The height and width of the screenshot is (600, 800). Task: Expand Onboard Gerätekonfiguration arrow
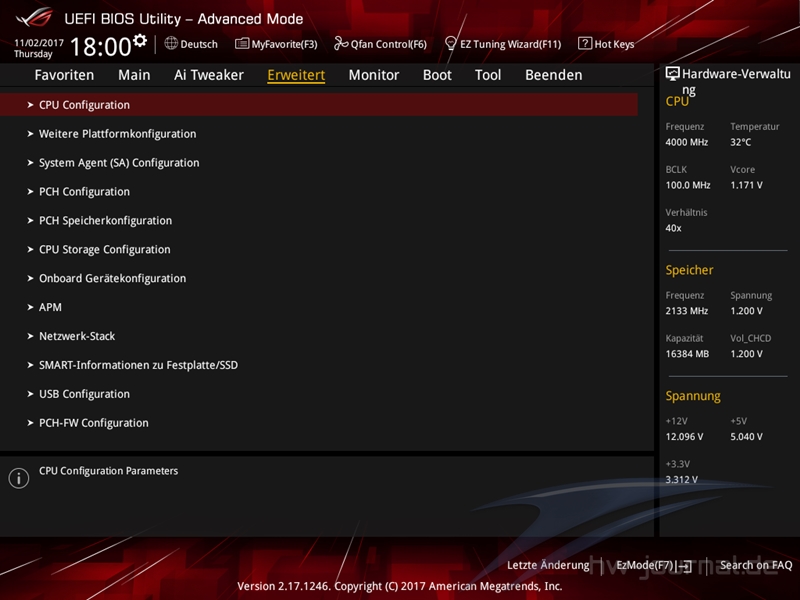[30, 278]
